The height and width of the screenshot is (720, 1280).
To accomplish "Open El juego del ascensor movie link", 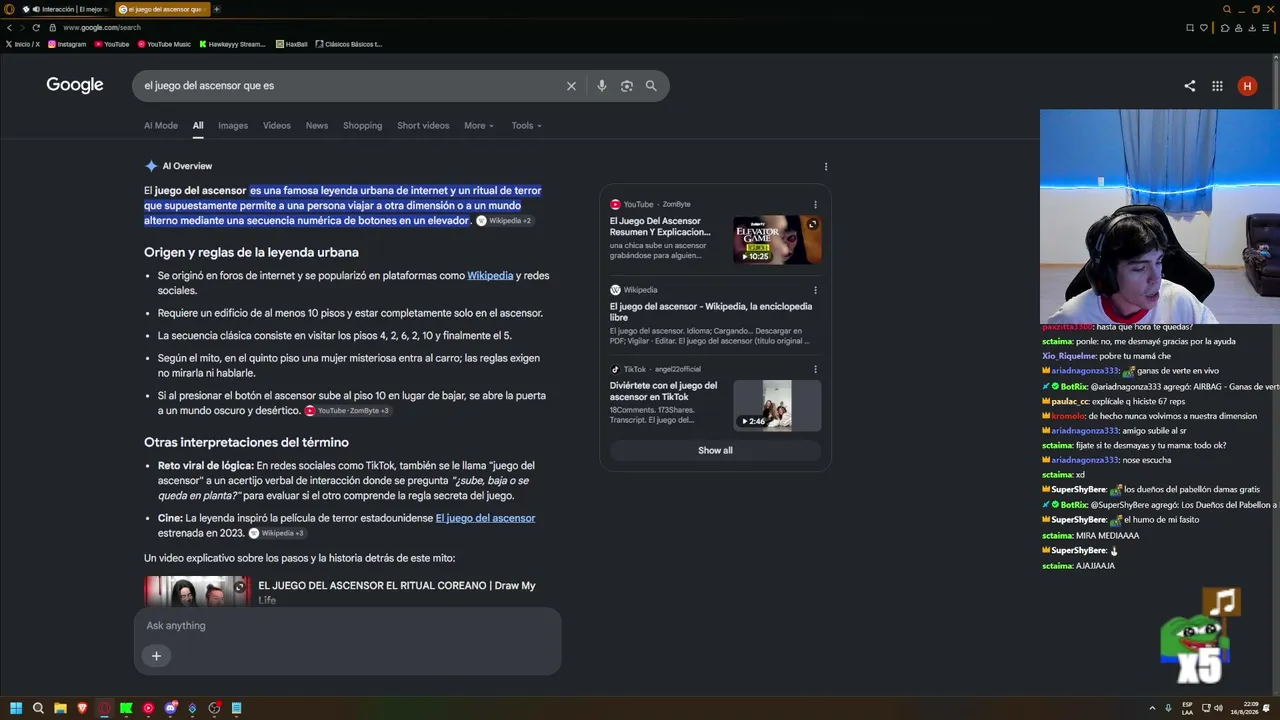I will click(485, 518).
